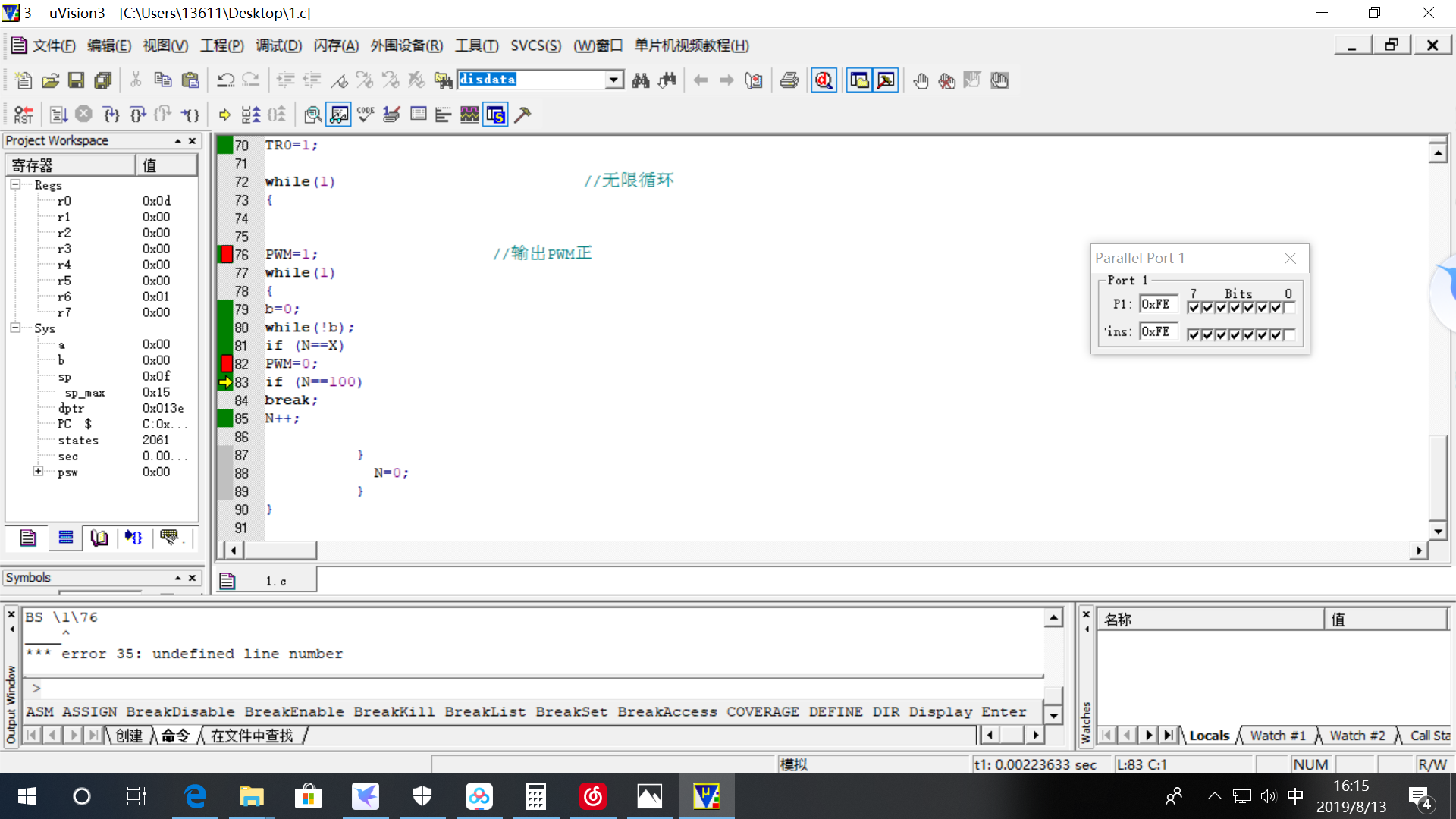
Task: Click the editor horizontal scrollbar right arrow
Action: [x=1419, y=550]
